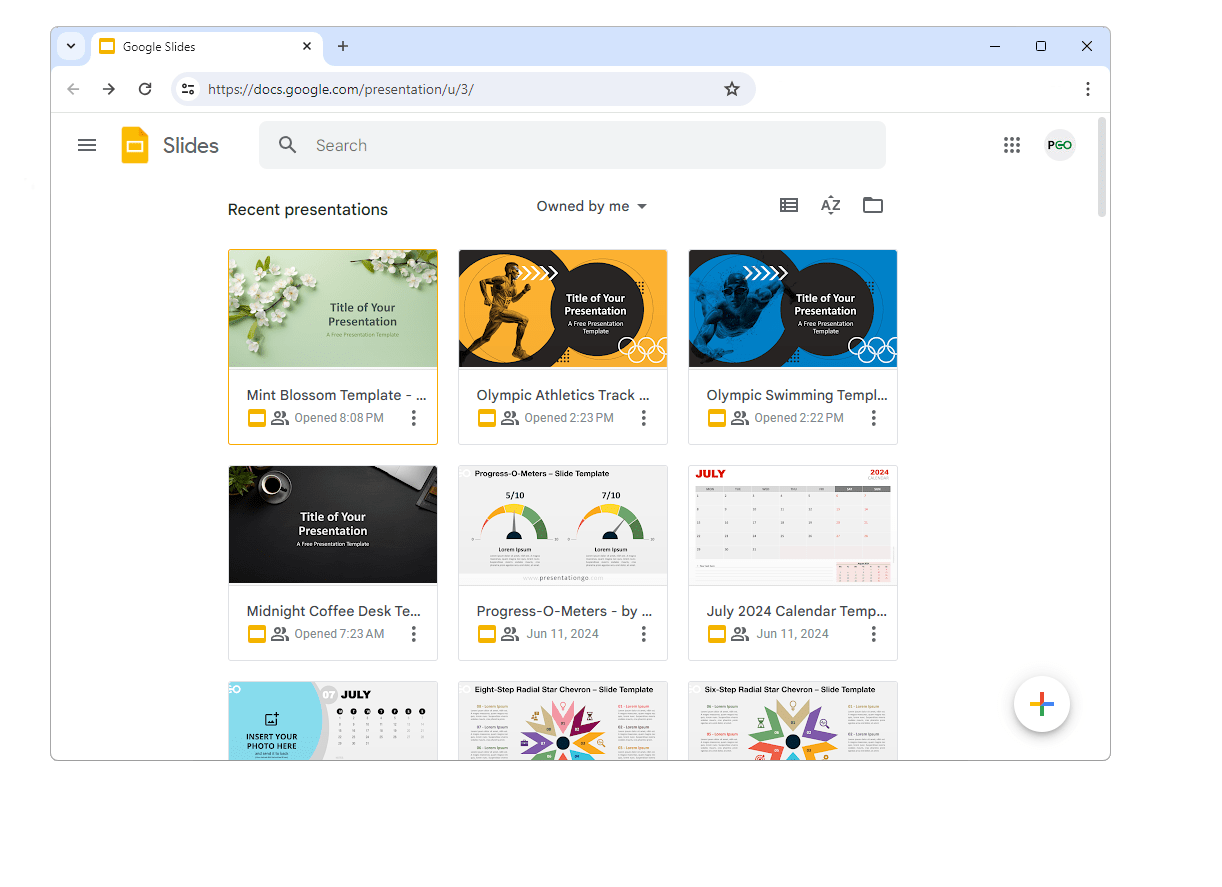
Task: Open the tab search dropdown arrow
Action: (71, 46)
